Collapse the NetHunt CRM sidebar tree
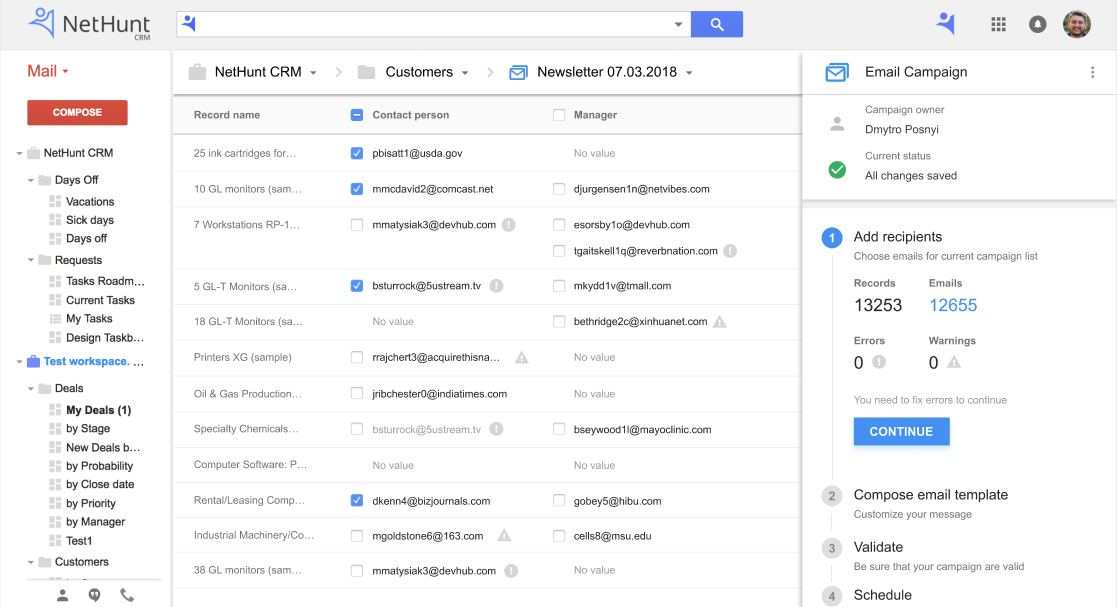 click(19, 153)
